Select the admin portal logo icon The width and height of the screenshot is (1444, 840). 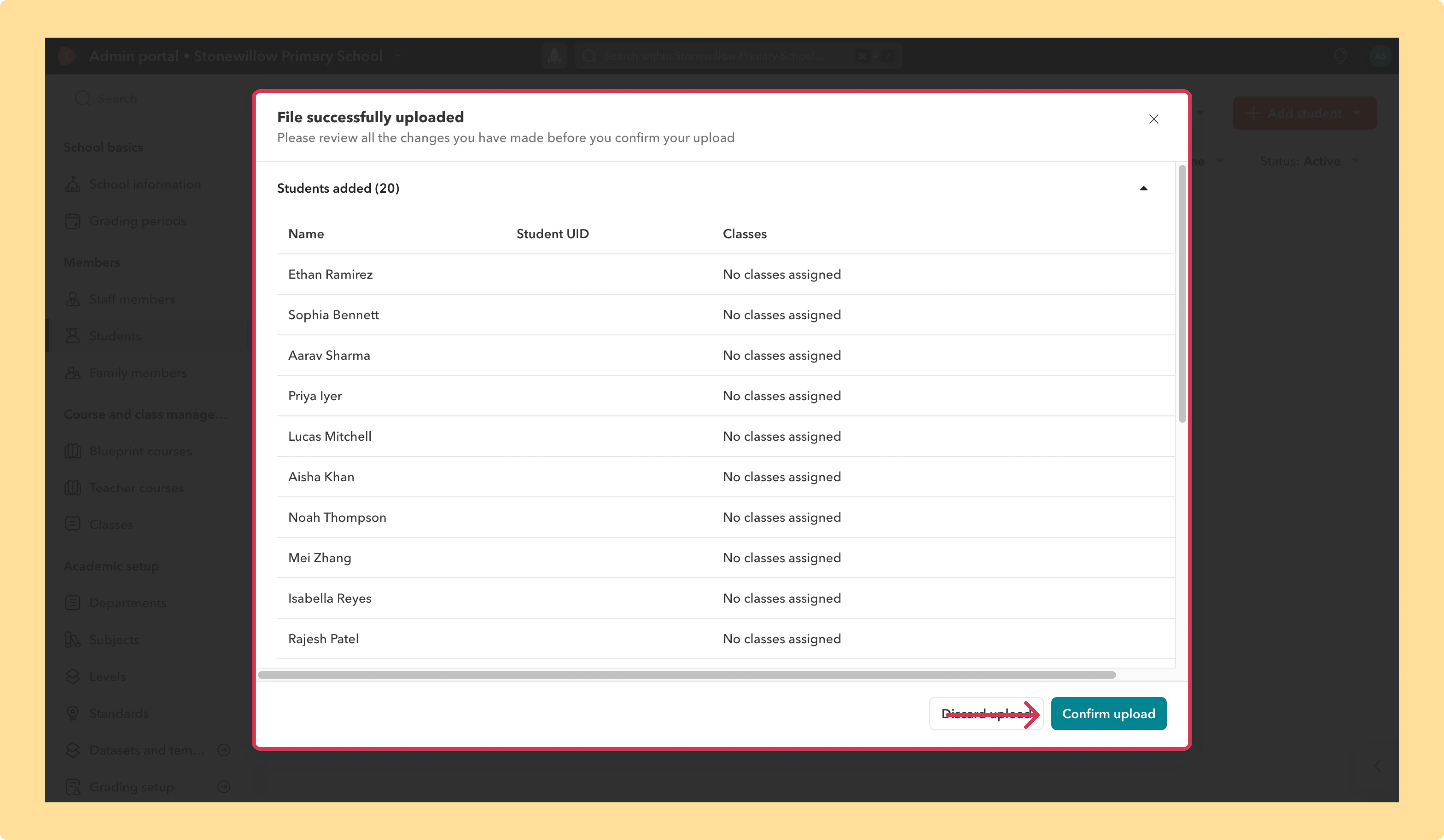click(x=67, y=56)
